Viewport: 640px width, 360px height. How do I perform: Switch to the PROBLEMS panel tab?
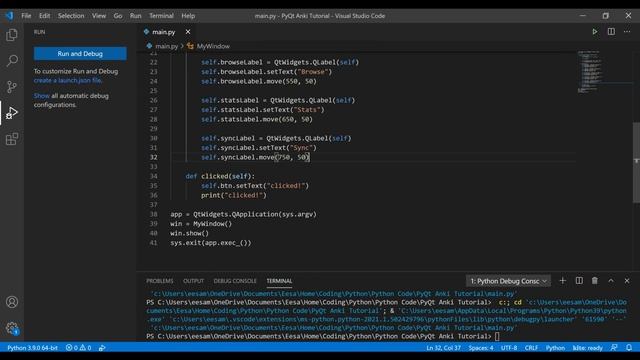coord(160,281)
